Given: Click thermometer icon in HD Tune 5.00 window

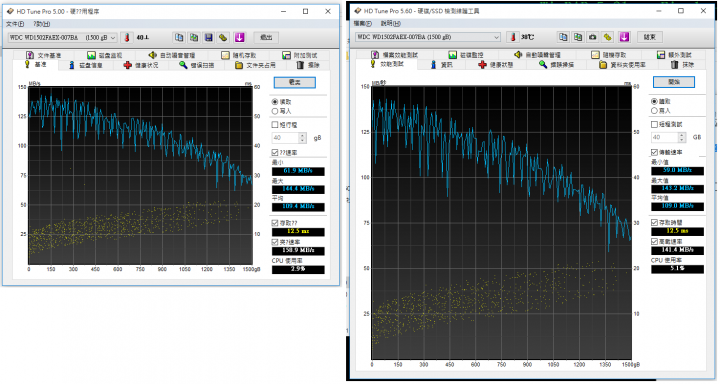Looking at the screenshot, I should [127, 38].
